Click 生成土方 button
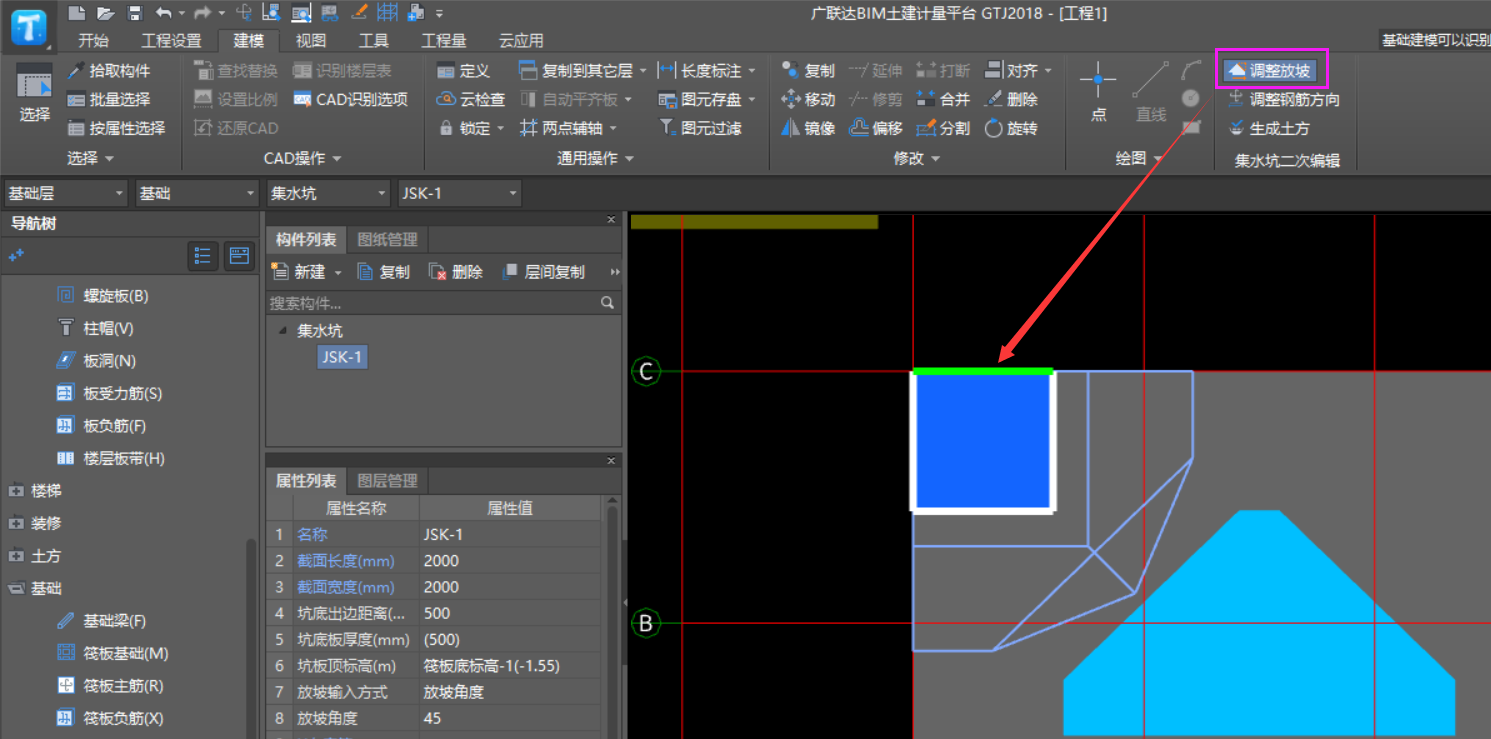1491x739 pixels. (x=1268, y=128)
